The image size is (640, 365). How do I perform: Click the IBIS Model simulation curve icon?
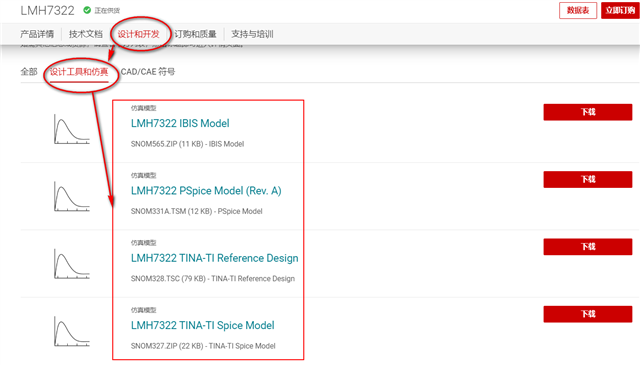(x=72, y=129)
